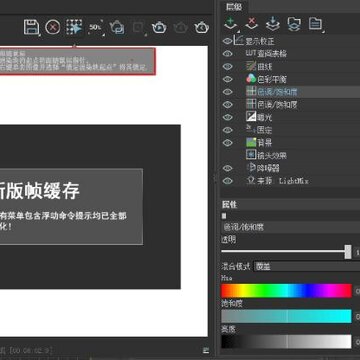Hide the 曲线 curves layer
The image size is (360, 360).
coord(227,66)
